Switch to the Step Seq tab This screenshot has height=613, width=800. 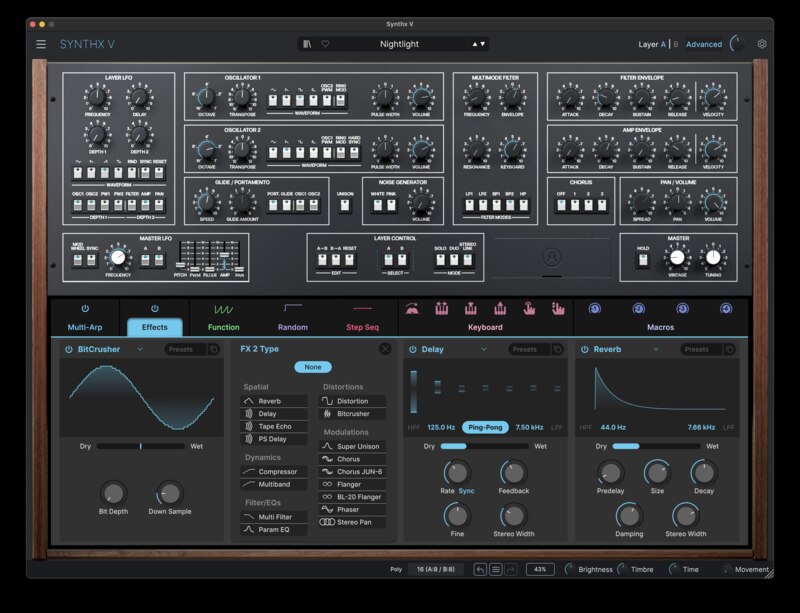pyautogui.click(x=362, y=327)
